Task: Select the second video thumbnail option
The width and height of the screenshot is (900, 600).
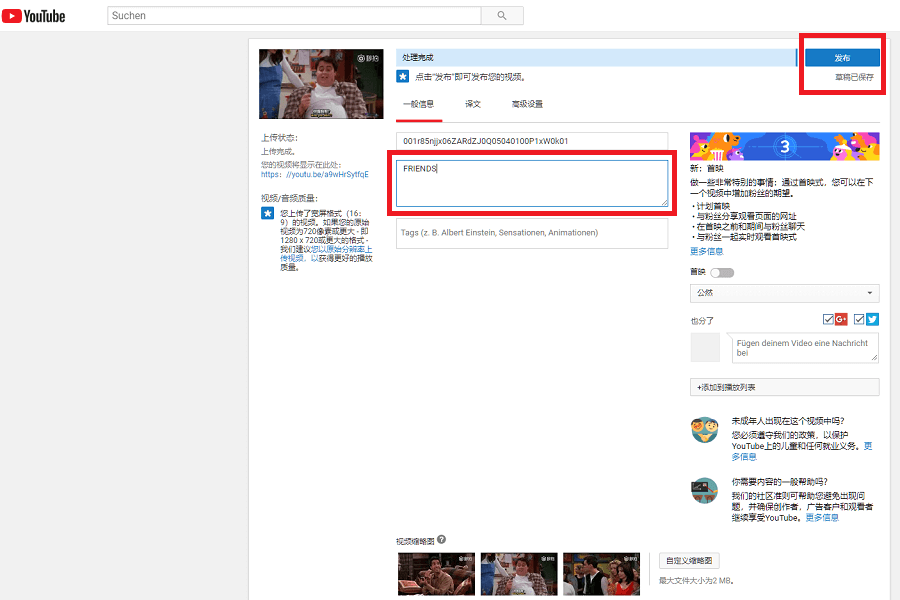Action: tap(519, 574)
